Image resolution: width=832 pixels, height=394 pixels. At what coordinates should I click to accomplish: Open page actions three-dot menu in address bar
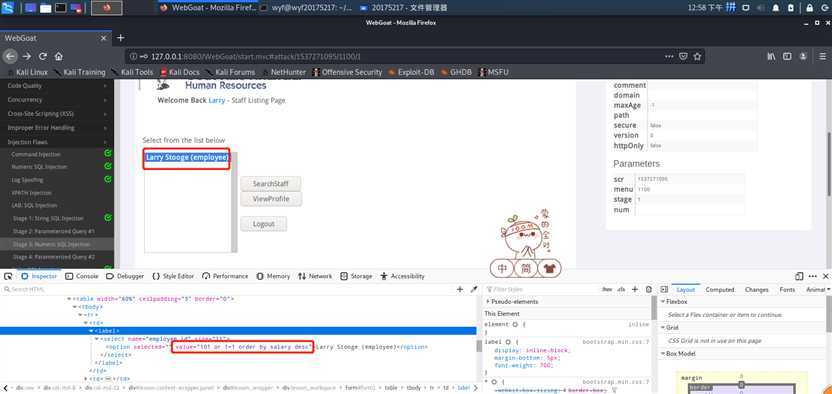pyautogui.click(x=669, y=56)
